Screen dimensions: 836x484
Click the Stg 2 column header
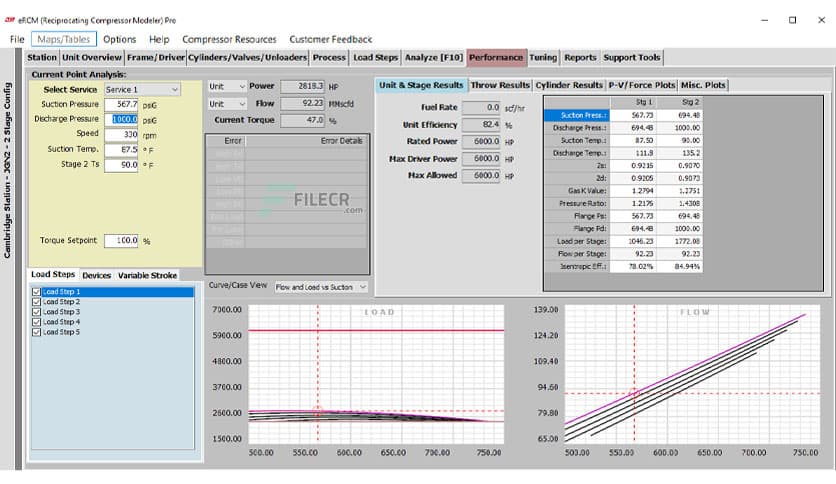(x=680, y=102)
